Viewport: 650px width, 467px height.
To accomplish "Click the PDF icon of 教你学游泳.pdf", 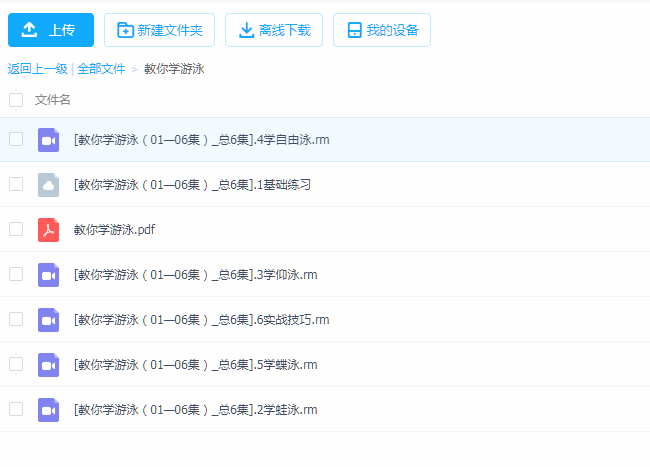I will [x=49, y=230].
